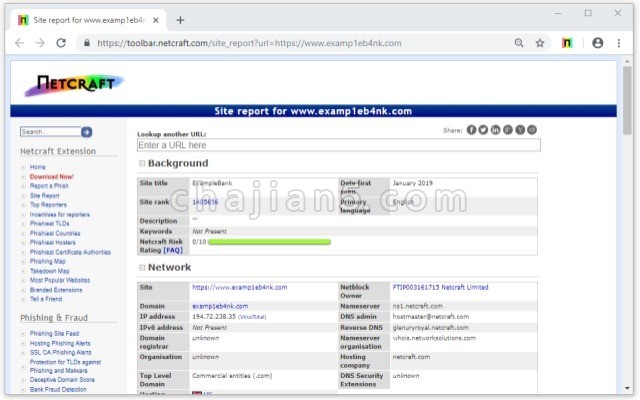Click the Enter a URL here field
640x400 pixels.
(339, 145)
